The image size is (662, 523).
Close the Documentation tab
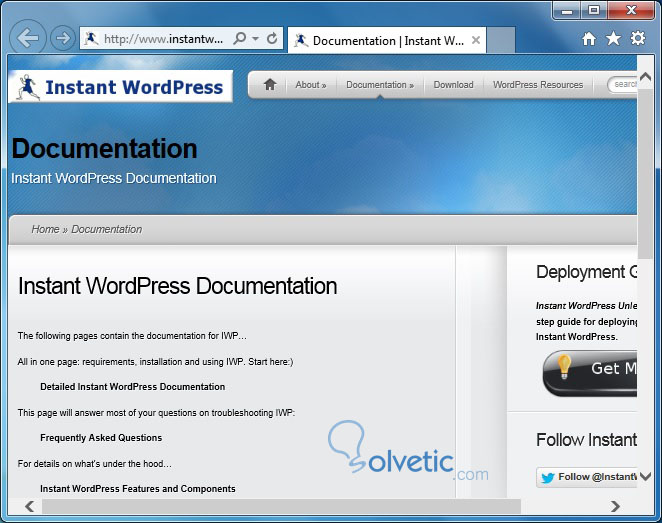(476, 40)
